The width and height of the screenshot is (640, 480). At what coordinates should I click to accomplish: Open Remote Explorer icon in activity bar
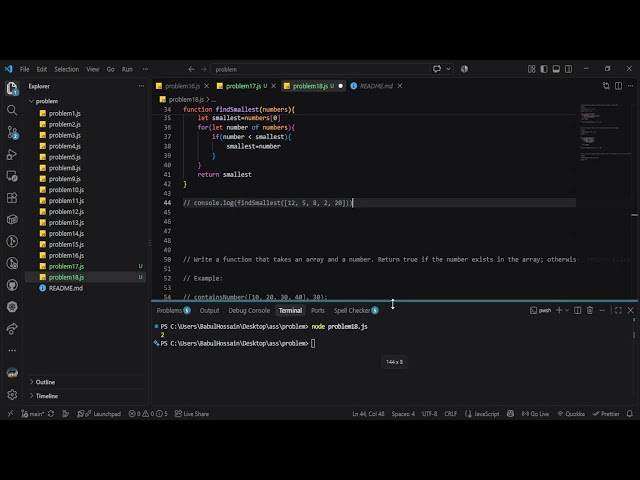[x=12, y=176]
